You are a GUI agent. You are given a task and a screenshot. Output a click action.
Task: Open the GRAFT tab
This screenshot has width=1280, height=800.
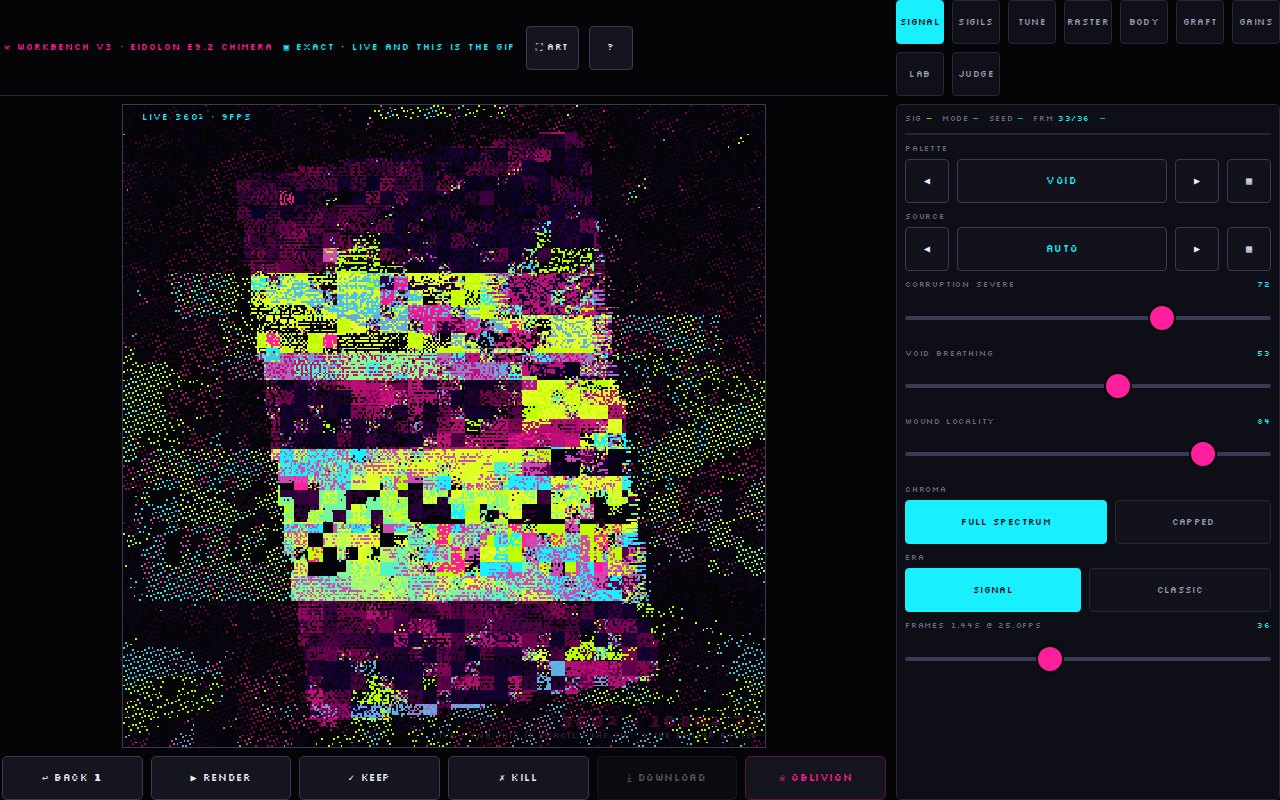click(x=1200, y=22)
